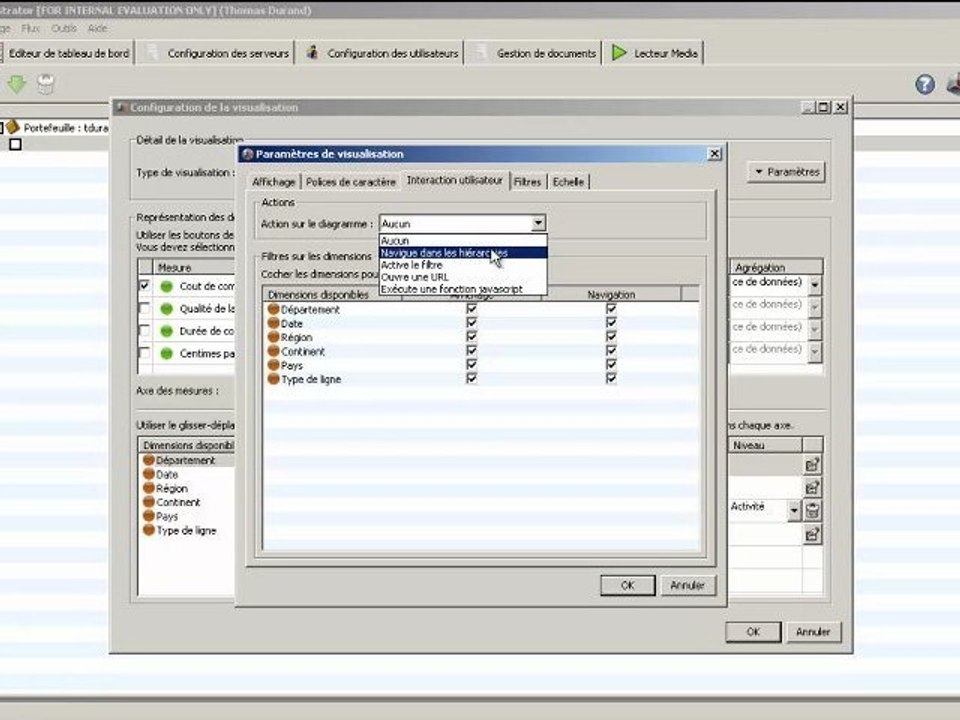Image resolution: width=960 pixels, height=720 pixels.
Task: Open aggregation dropdown on fourth measure row
Action: click(x=815, y=351)
